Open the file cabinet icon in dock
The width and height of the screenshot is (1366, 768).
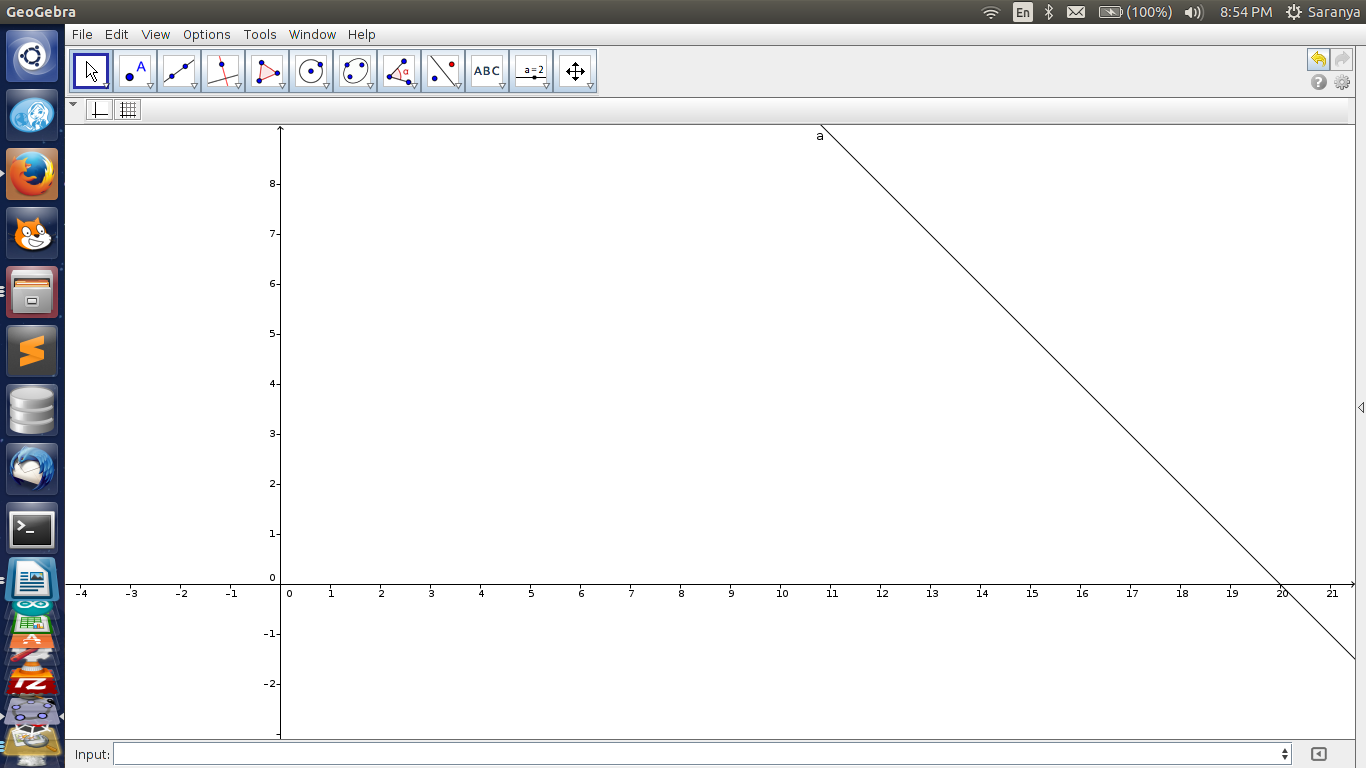tap(33, 293)
